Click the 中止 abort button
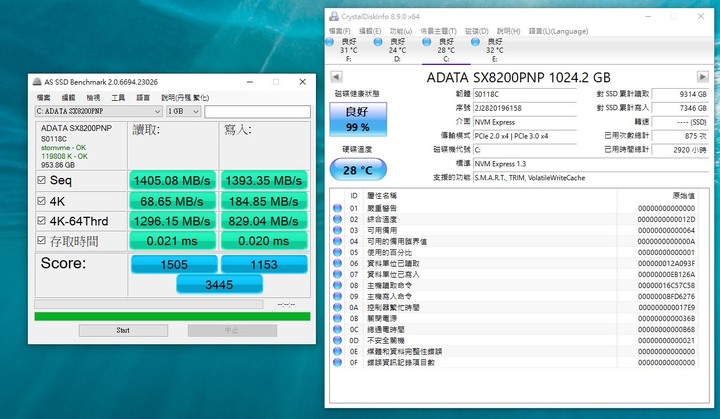The width and height of the screenshot is (720, 419). click(x=232, y=330)
